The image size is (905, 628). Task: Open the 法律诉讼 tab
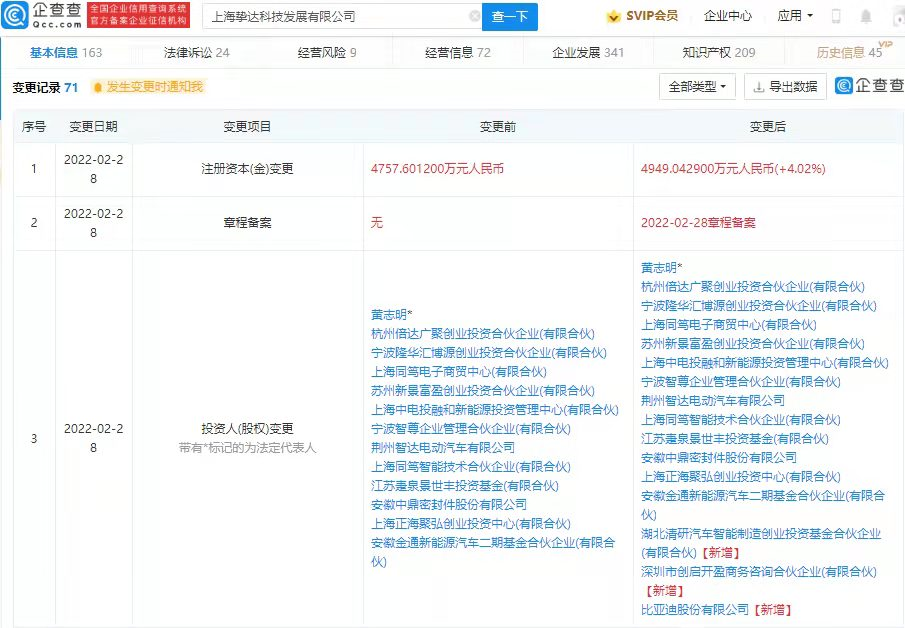pos(196,52)
